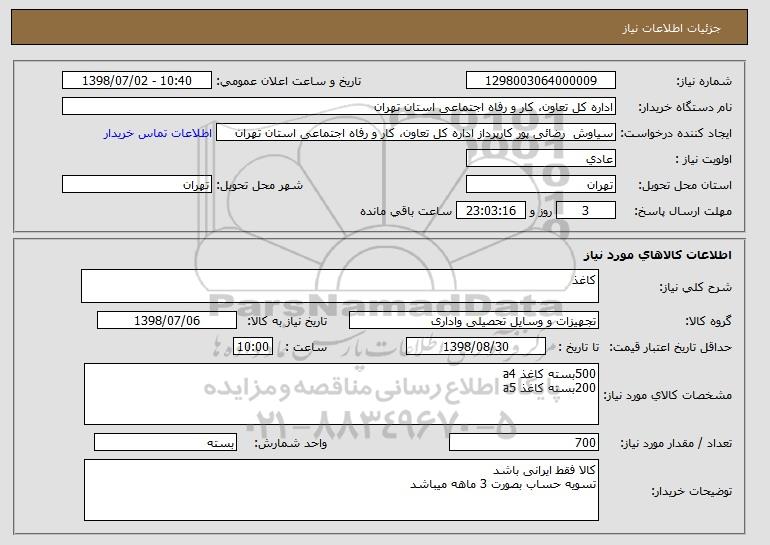Click the label تعداد / مقدار مورد نیاز
This screenshot has height=545, width=770.
coord(676,443)
